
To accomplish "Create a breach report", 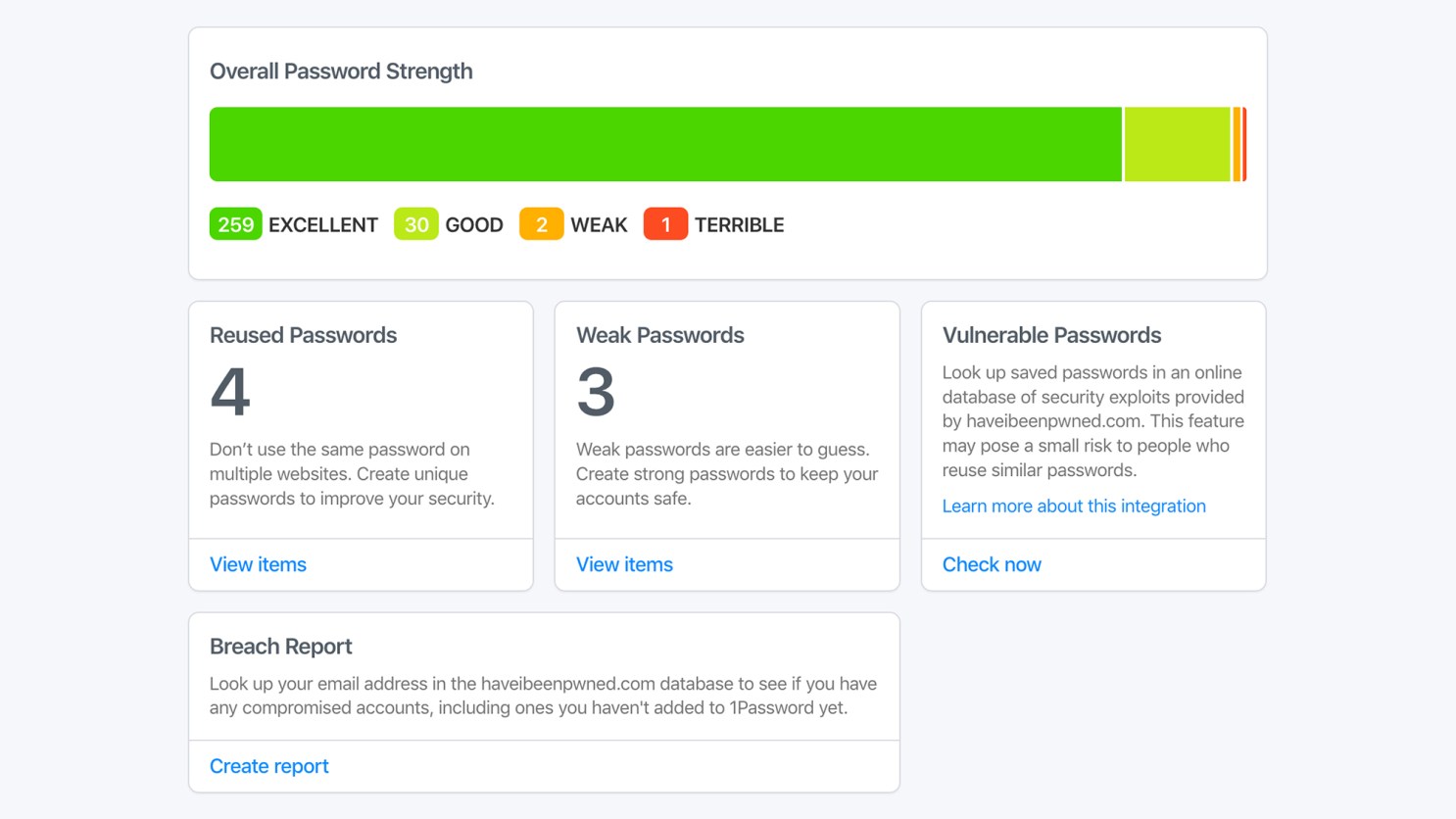I will pos(268,766).
